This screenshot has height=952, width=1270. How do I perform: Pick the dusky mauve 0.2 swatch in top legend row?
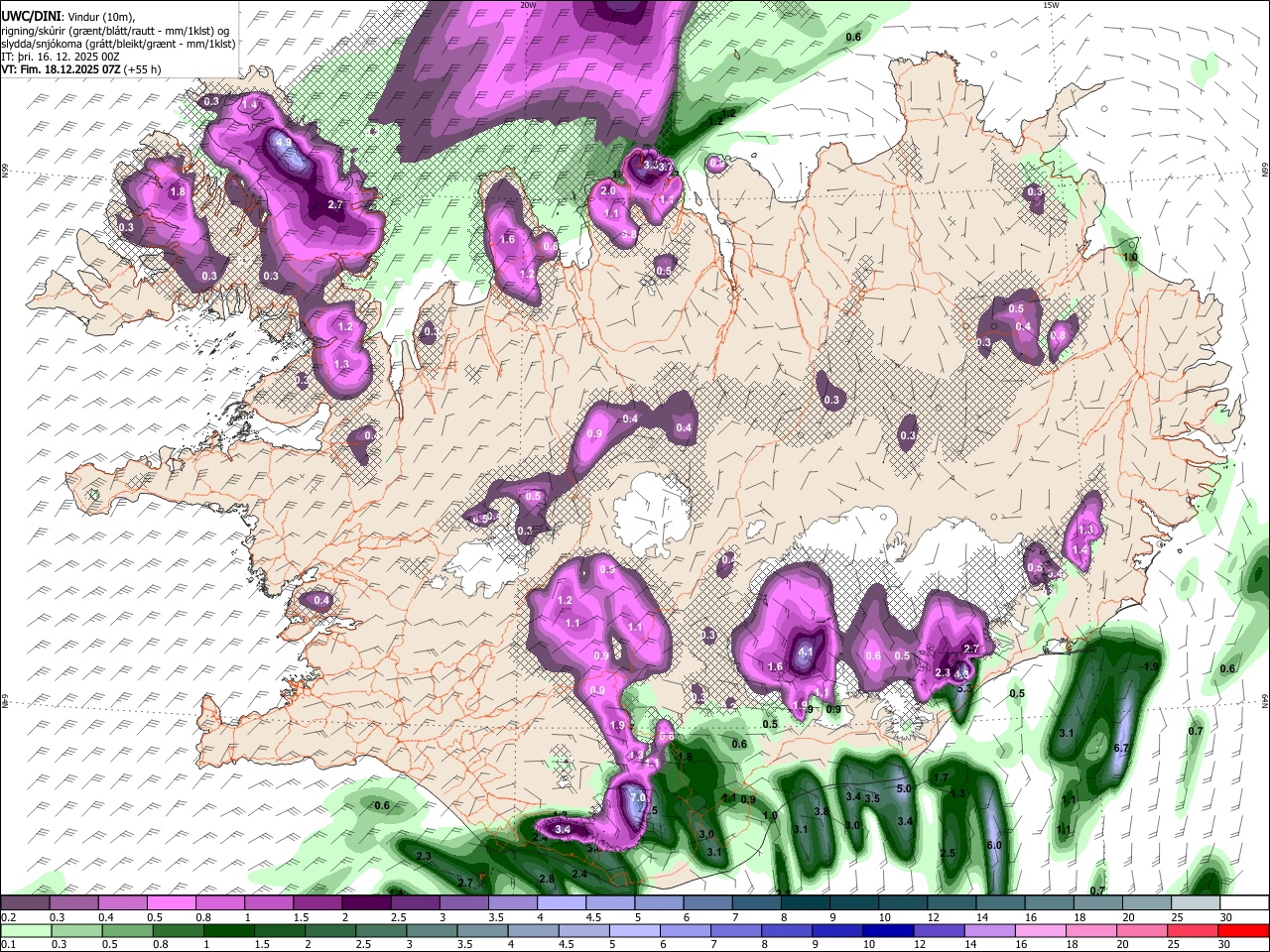point(25,902)
